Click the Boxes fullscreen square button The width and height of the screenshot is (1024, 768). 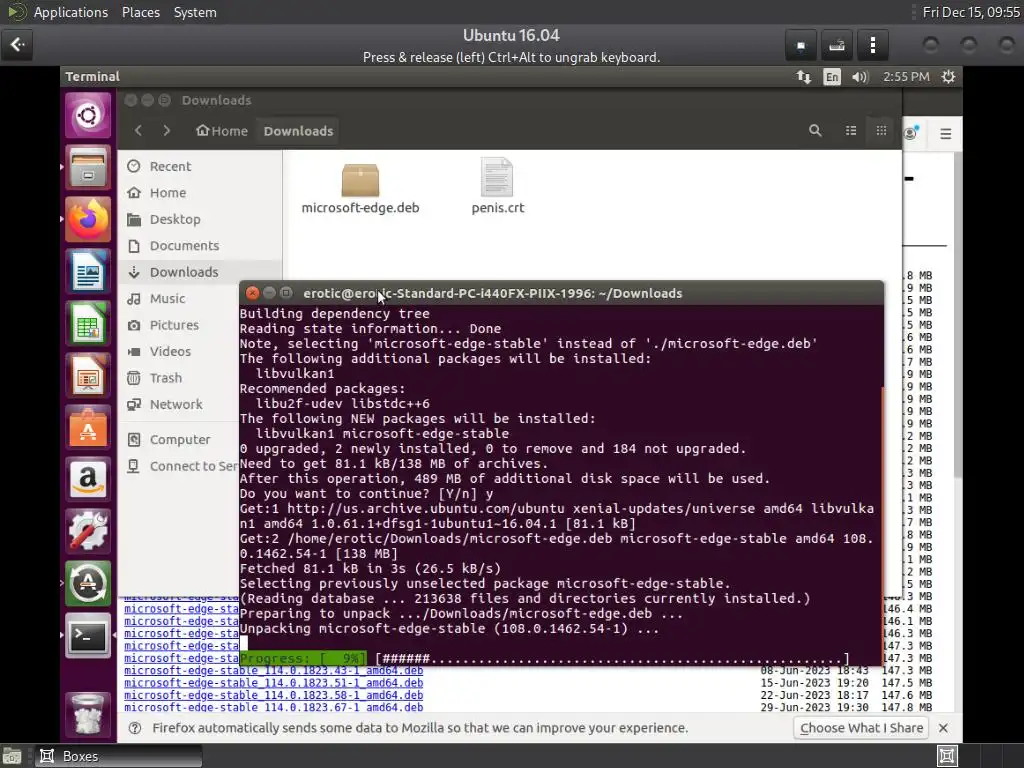pos(801,45)
